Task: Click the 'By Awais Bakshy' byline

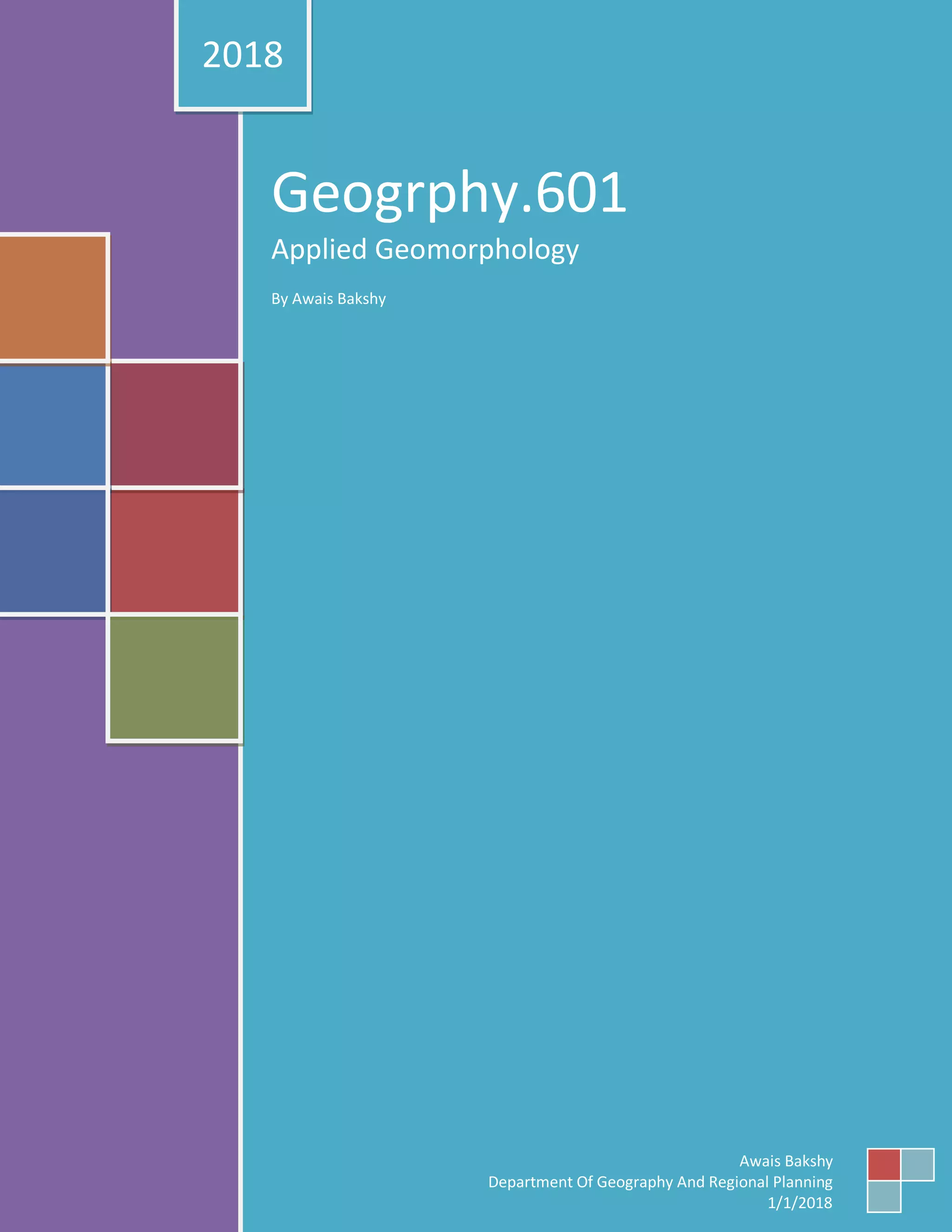Action: 328,299
